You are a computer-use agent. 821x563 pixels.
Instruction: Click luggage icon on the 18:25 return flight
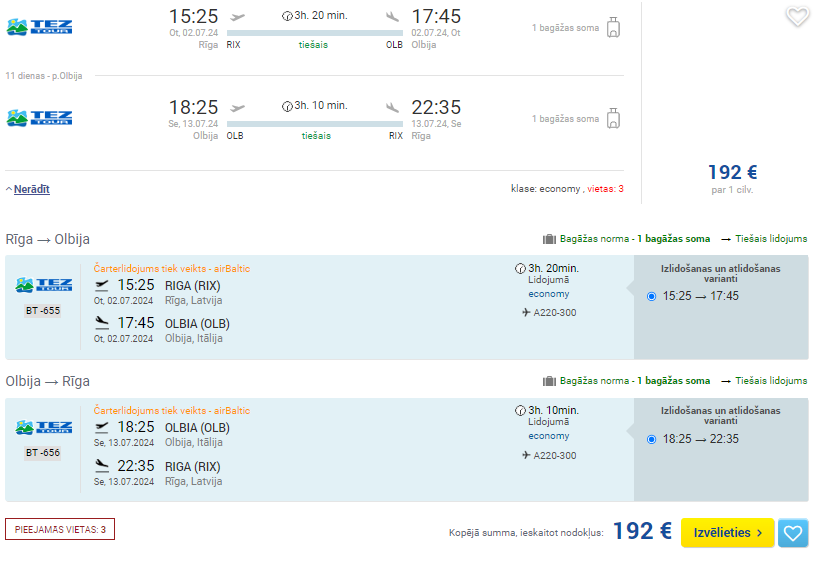click(x=614, y=118)
